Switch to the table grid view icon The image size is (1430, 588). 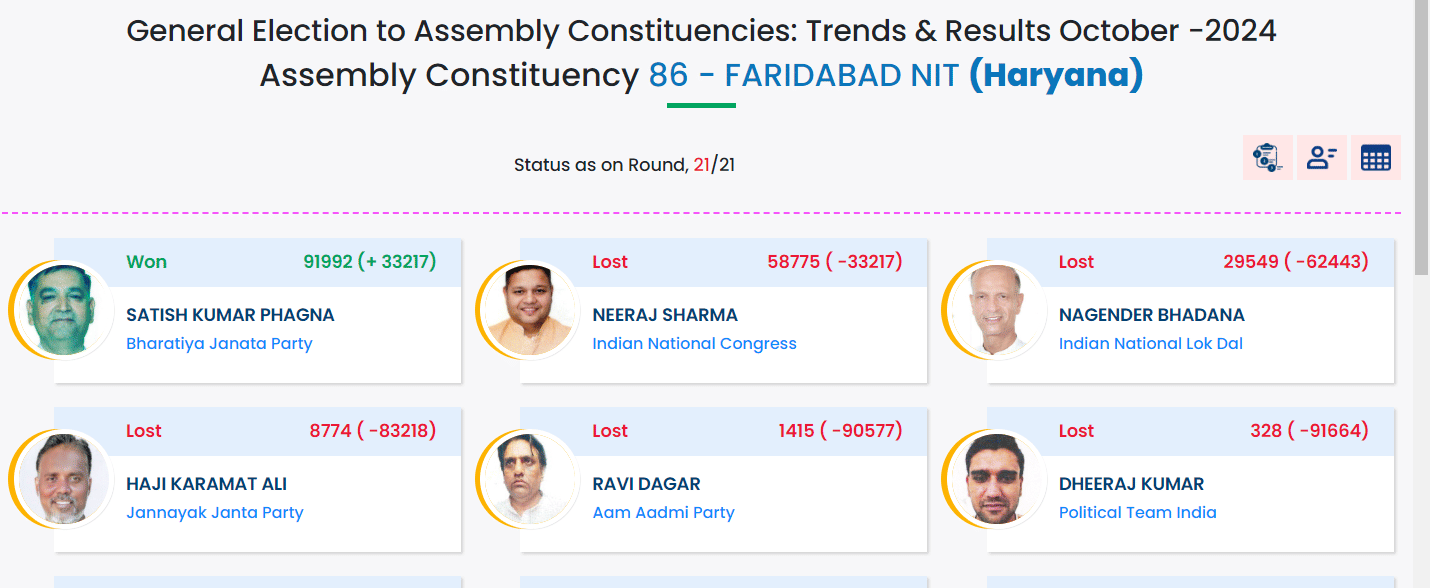(1376, 158)
